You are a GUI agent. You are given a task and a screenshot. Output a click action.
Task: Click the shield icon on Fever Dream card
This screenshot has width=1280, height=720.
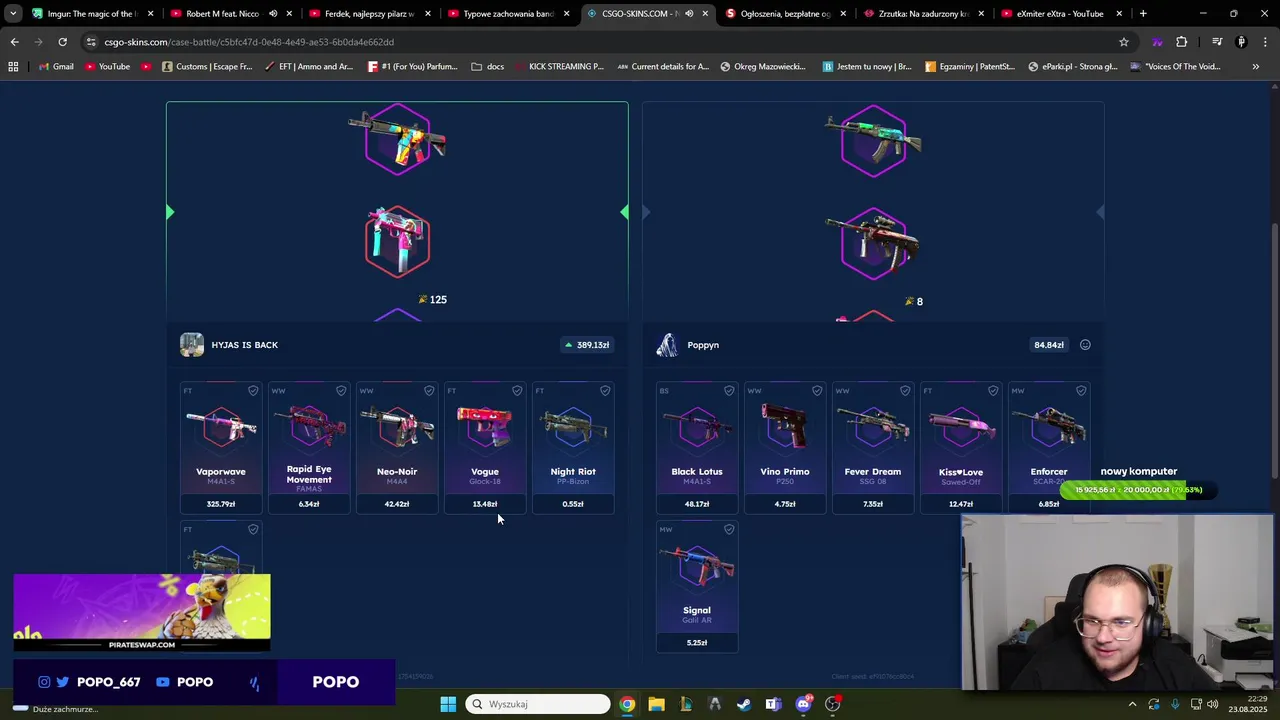coord(905,391)
